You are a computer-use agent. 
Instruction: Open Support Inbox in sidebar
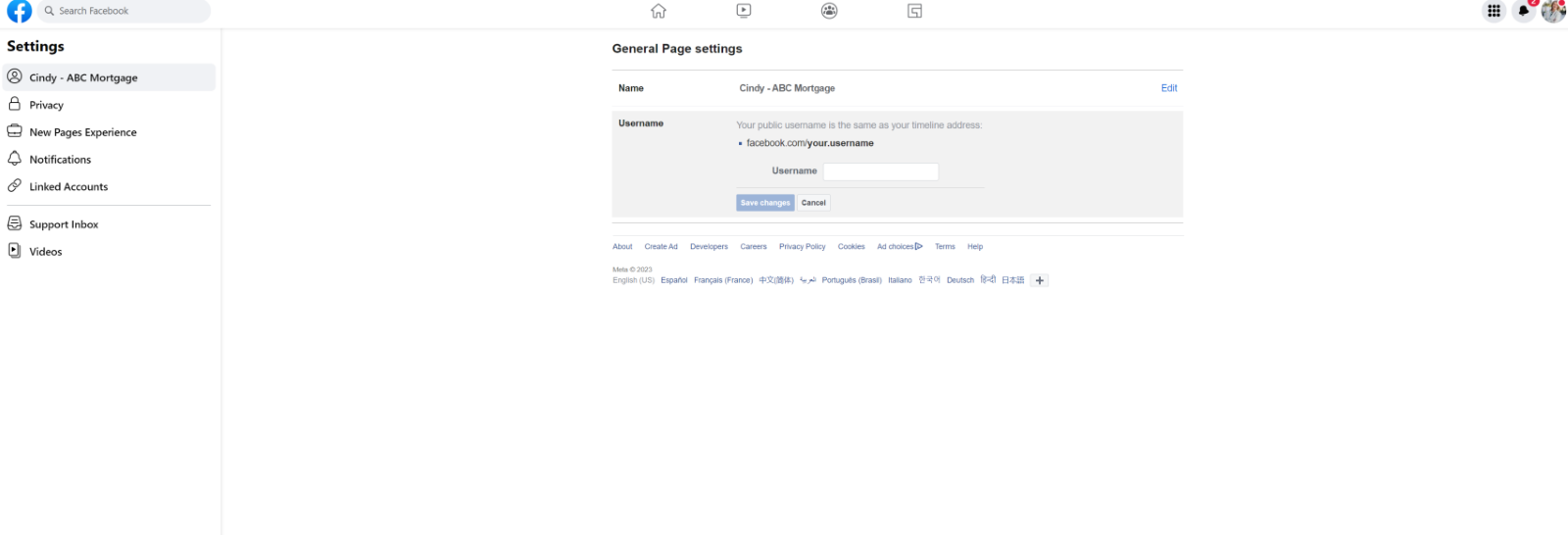click(x=64, y=224)
